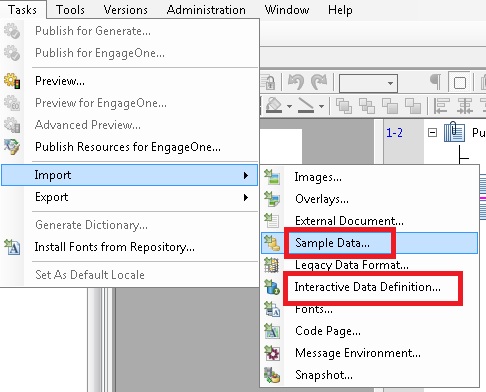This screenshot has width=486, height=392.
Task: Choose Publish Resources for EngageOne...
Action: pyautogui.click(x=128, y=147)
